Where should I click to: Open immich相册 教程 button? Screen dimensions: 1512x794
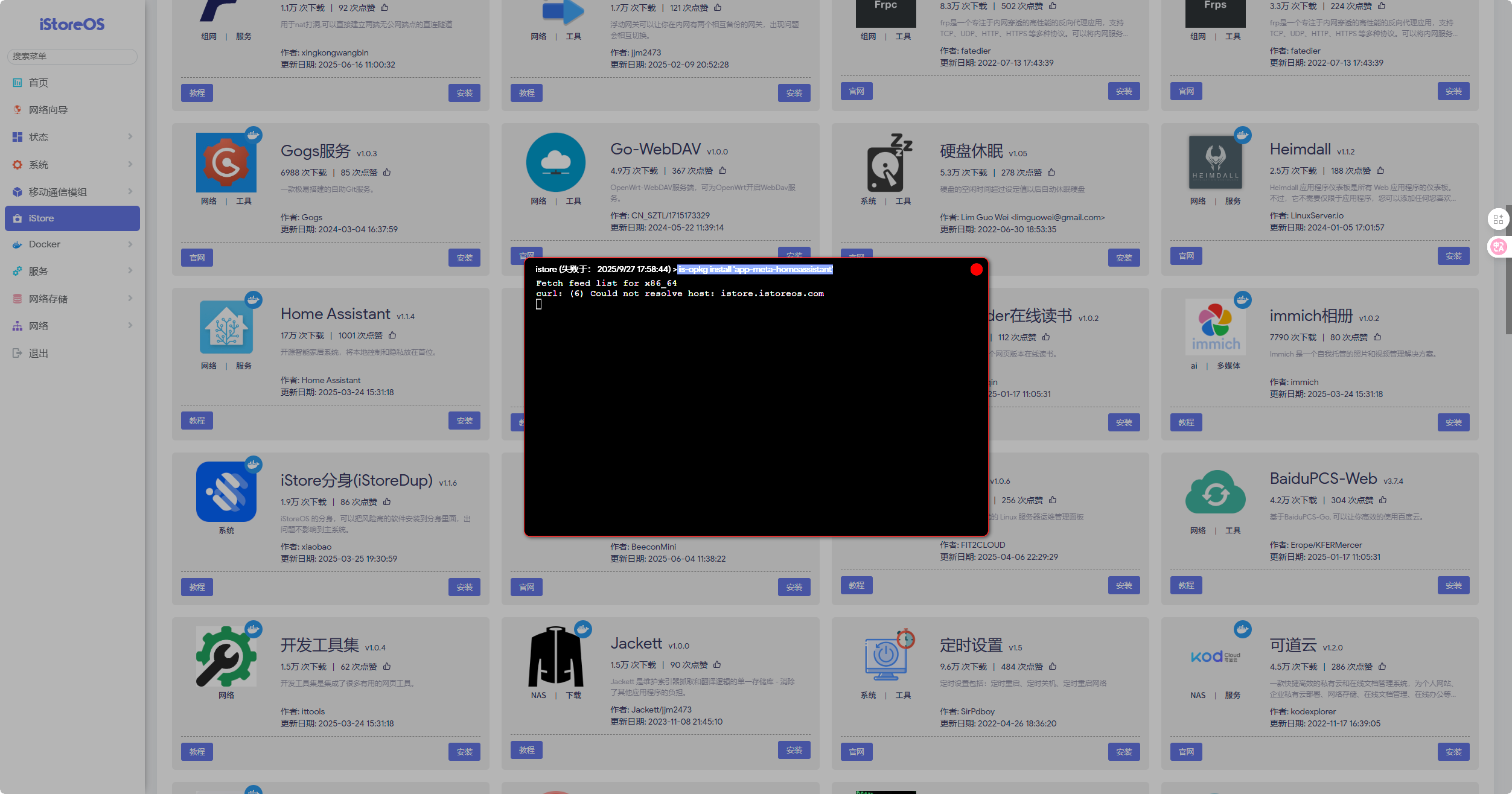(1186, 422)
